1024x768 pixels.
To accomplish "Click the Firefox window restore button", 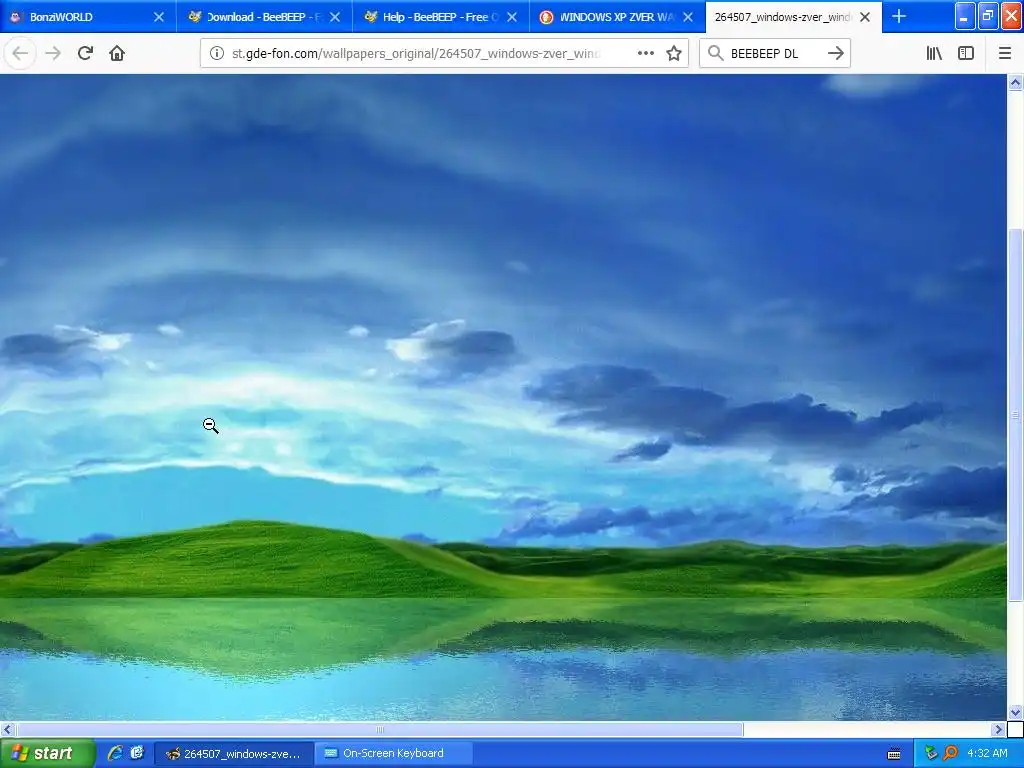I will tap(988, 16).
